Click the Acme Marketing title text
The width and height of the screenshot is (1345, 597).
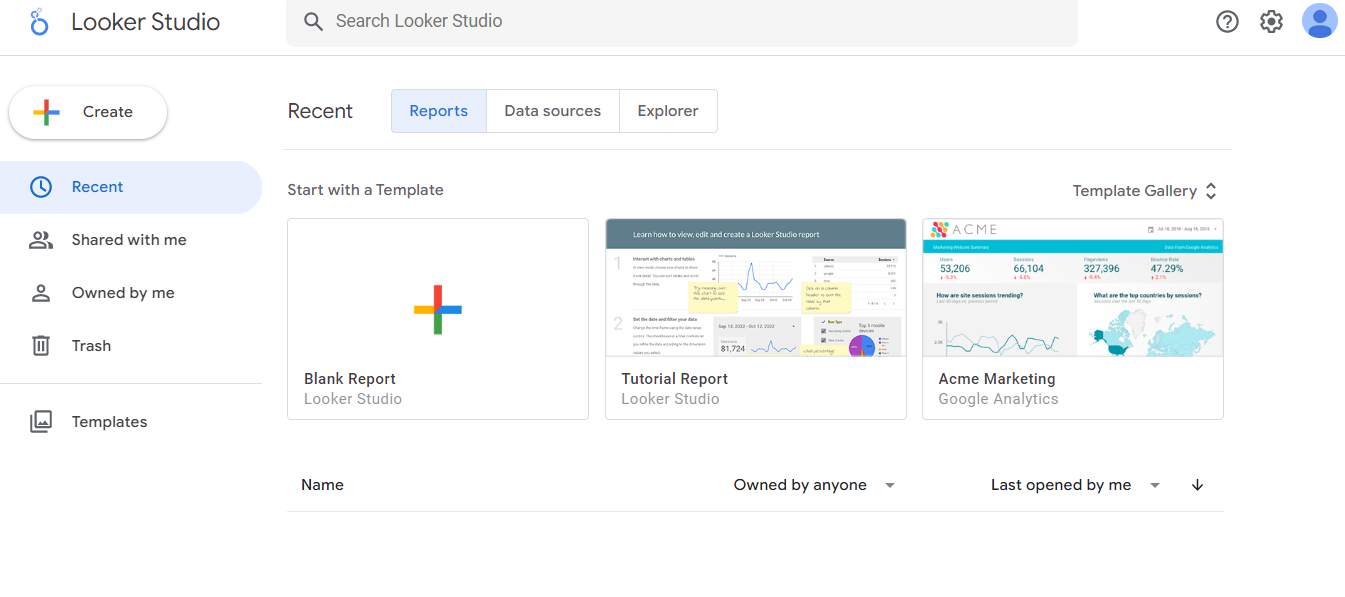pos(997,379)
